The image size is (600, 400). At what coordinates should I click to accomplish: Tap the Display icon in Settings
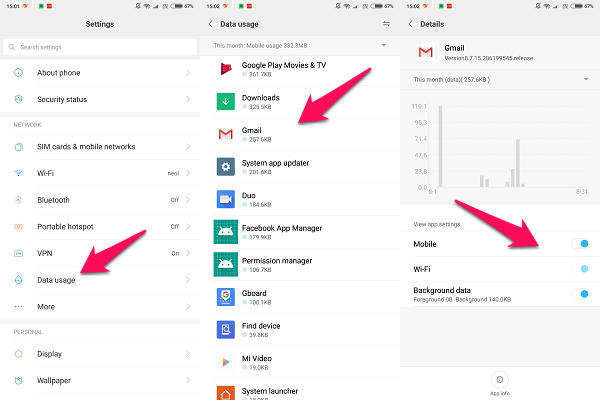[x=18, y=354]
